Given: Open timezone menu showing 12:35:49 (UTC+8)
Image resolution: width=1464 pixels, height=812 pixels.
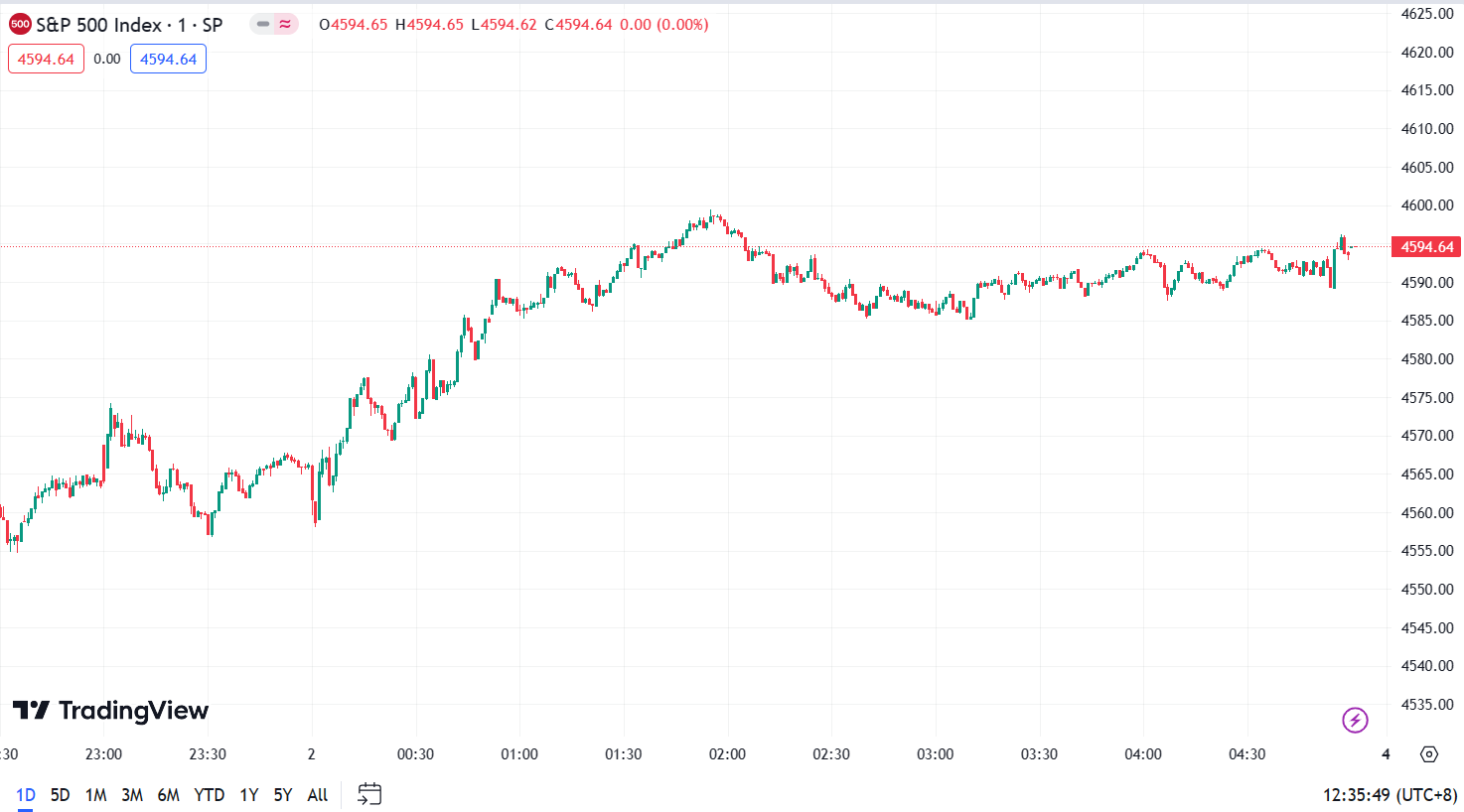Looking at the screenshot, I should pos(1390,795).
